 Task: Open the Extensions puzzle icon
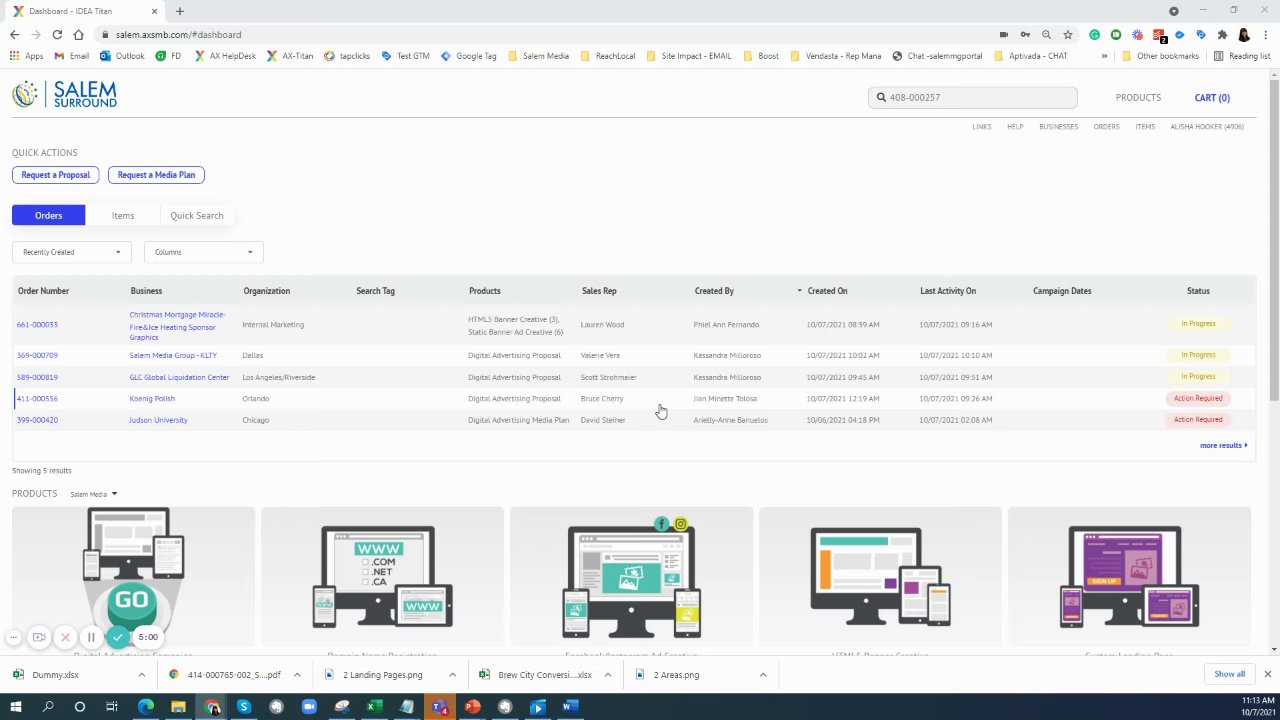click(1222, 34)
